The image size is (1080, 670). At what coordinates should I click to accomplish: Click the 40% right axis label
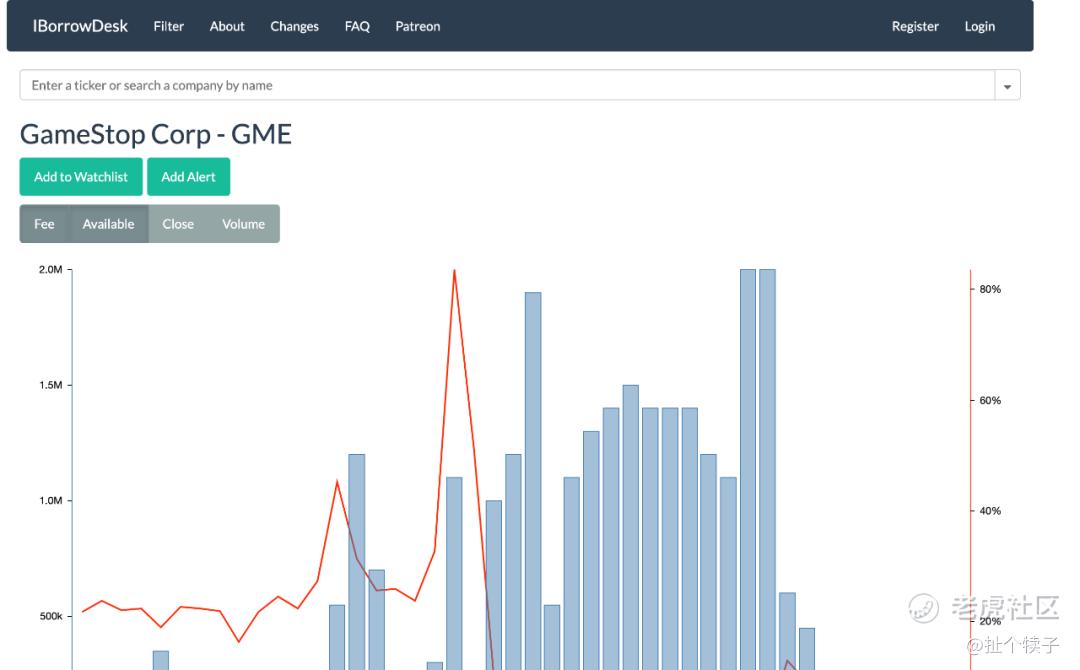pos(990,511)
